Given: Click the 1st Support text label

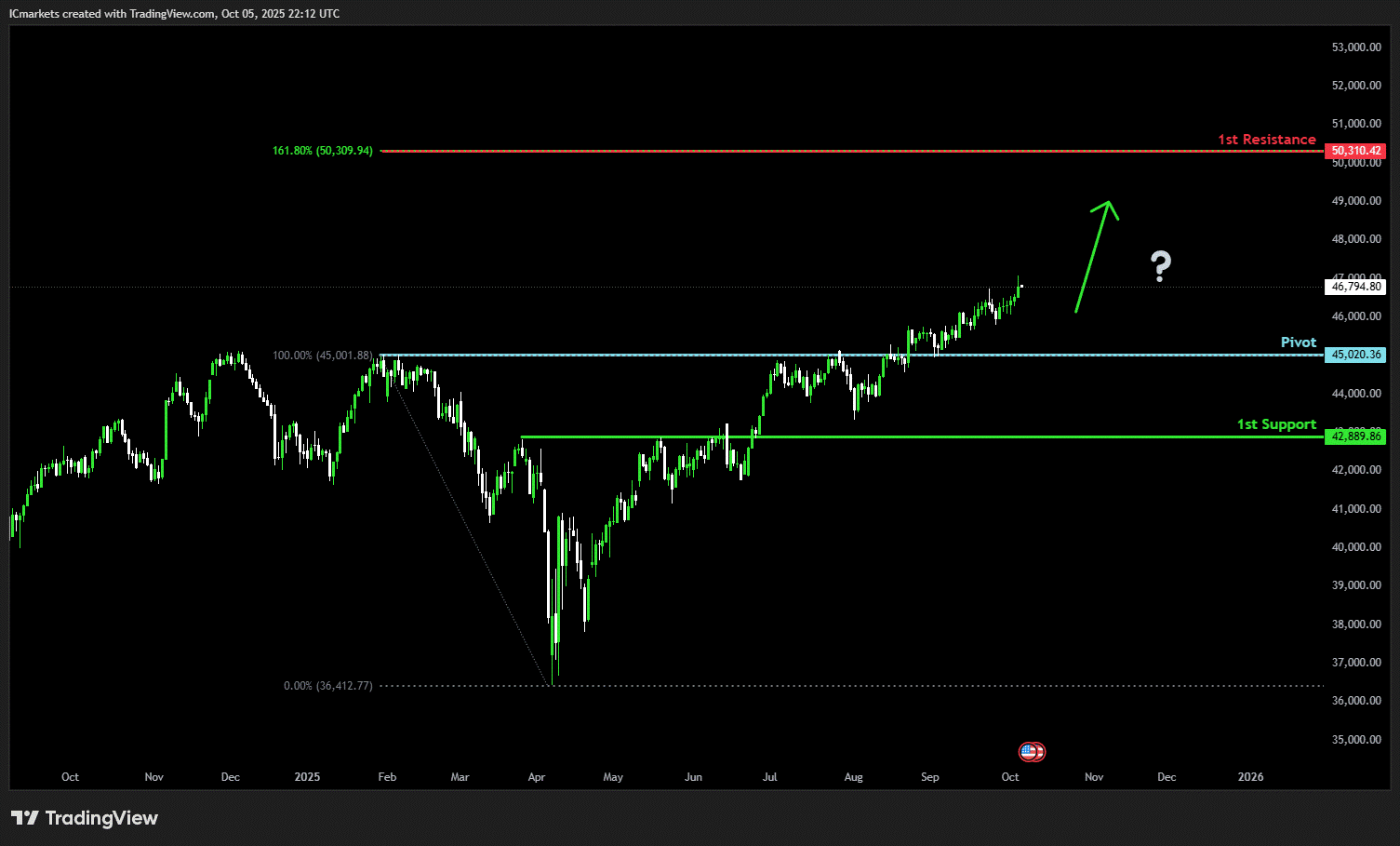Looking at the screenshot, I should 1276,424.
